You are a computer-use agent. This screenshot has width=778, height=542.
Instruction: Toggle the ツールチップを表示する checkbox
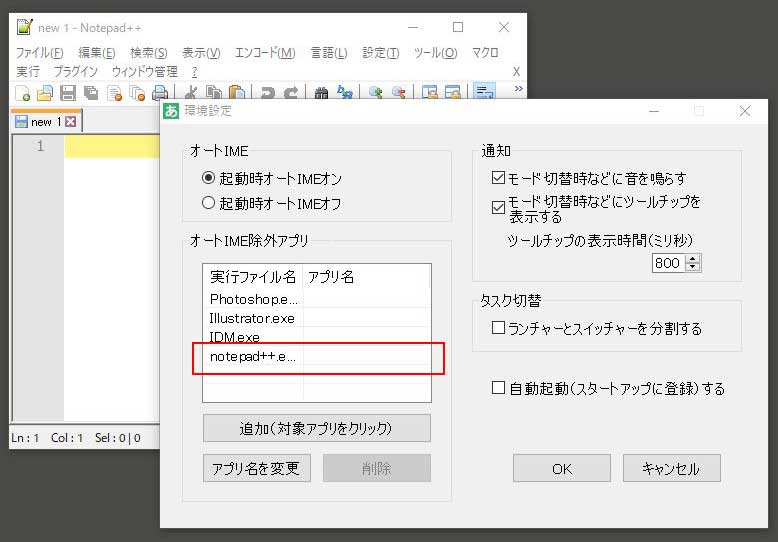click(x=498, y=207)
